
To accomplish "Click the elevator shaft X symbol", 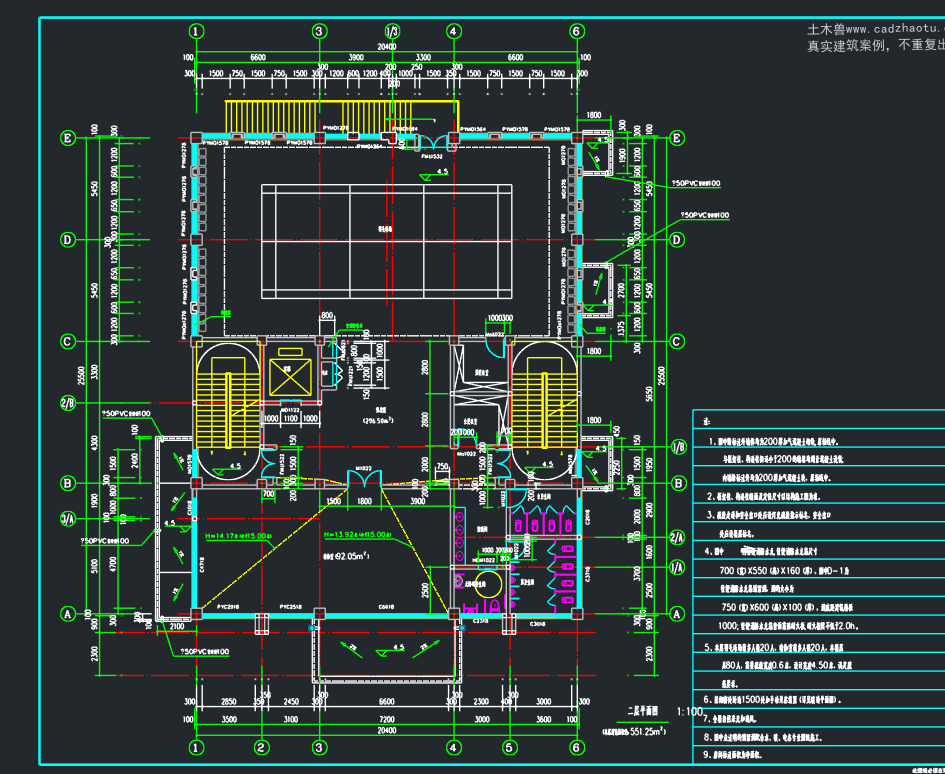I will point(290,378).
